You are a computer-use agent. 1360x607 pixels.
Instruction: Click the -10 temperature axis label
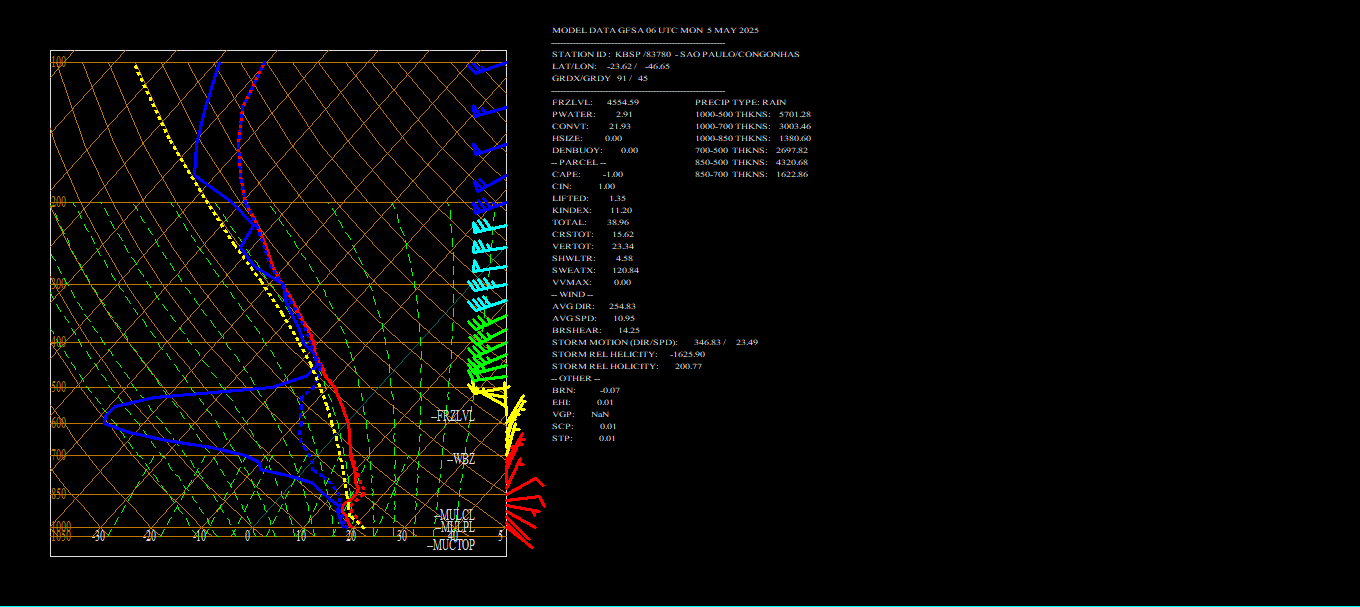(x=199, y=536)
